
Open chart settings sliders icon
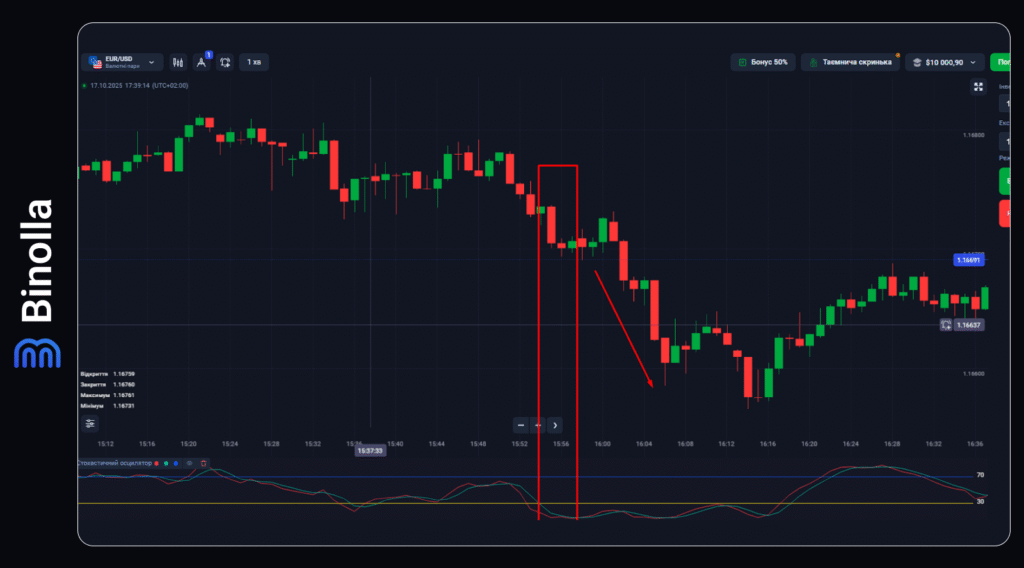point(90,423)
